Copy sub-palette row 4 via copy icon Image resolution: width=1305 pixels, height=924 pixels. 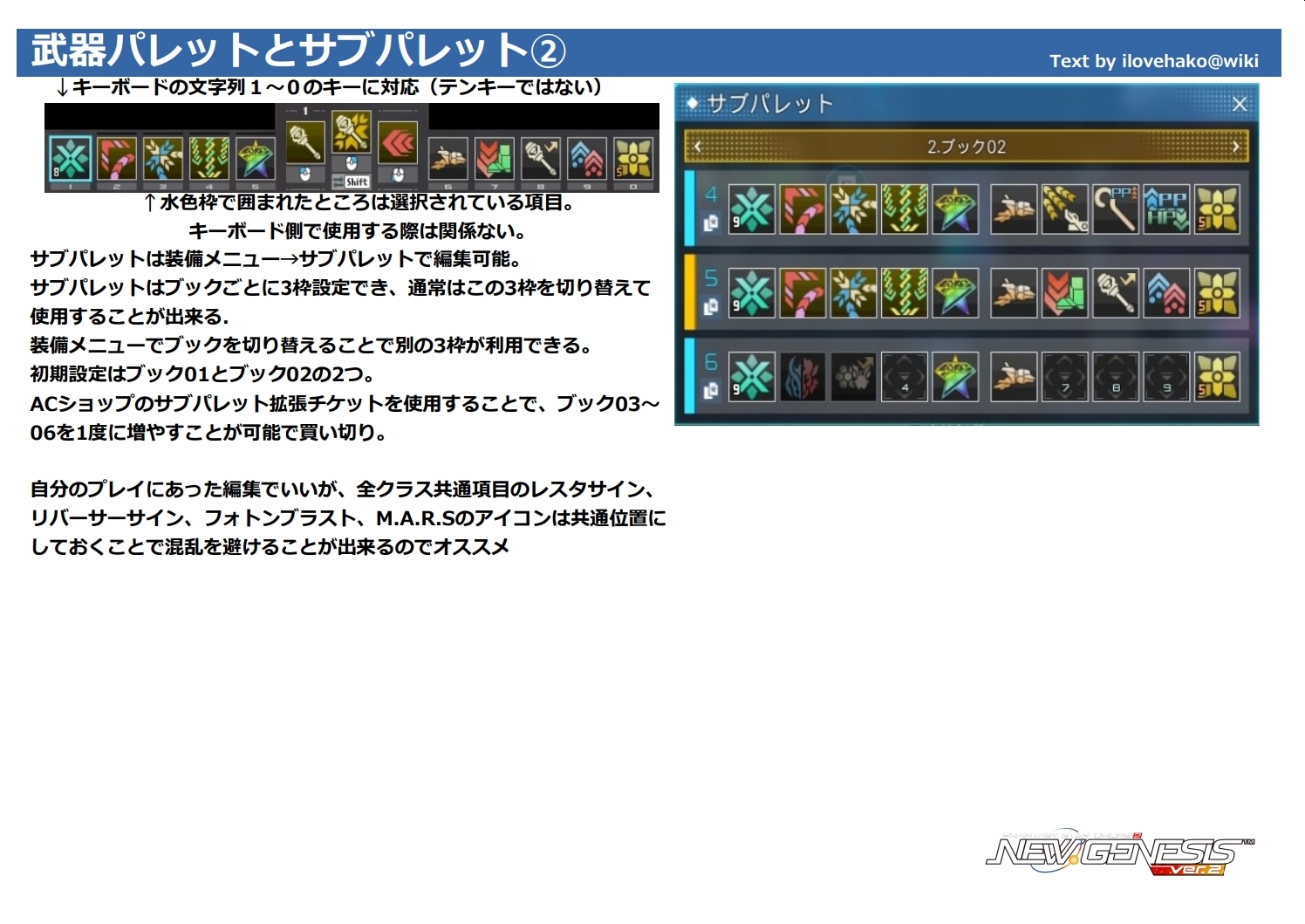[x=711, y=223]
